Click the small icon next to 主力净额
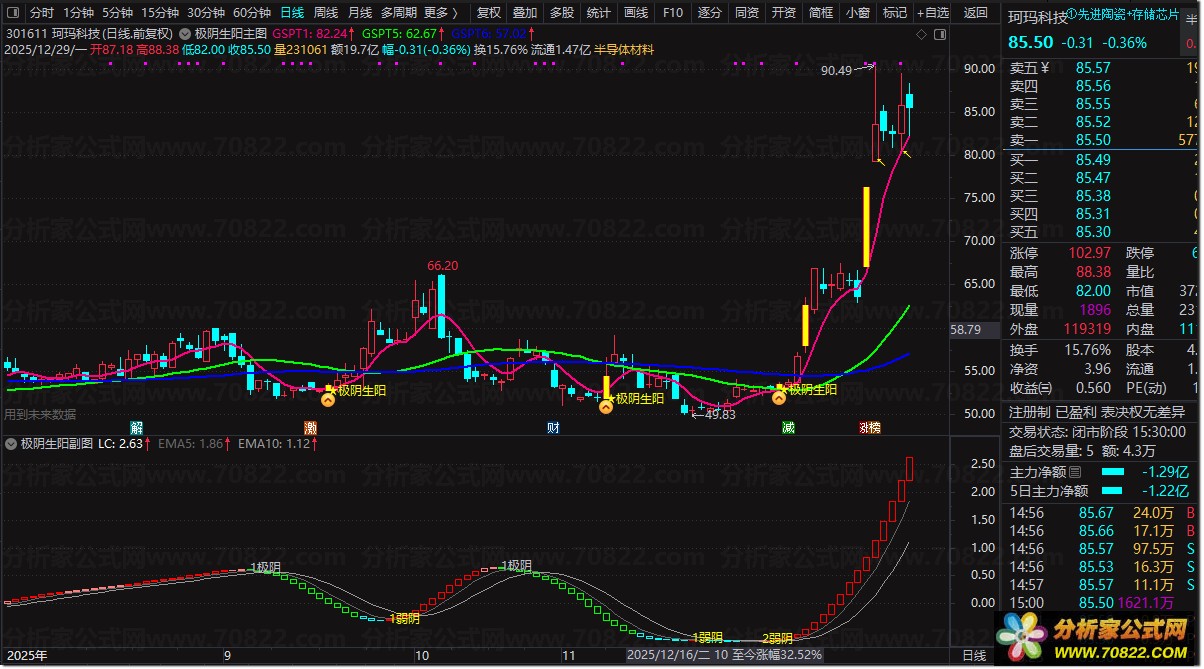1204x669 pixels. pos(1076,472)
